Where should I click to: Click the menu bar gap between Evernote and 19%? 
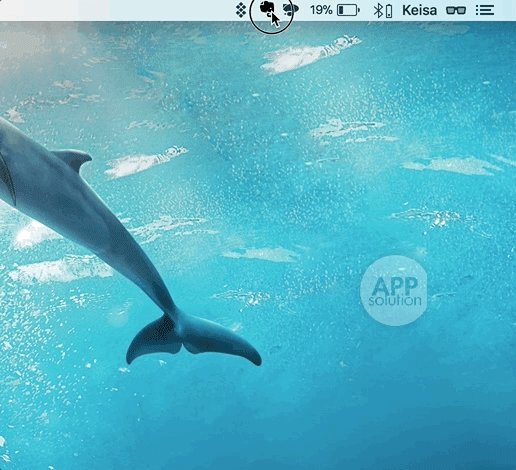point(304,10)
